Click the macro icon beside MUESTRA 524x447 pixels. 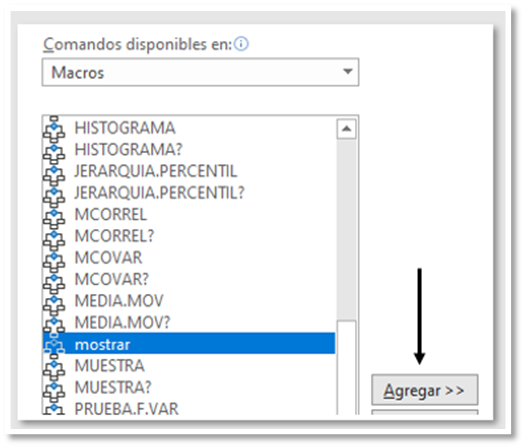point(54,366)
